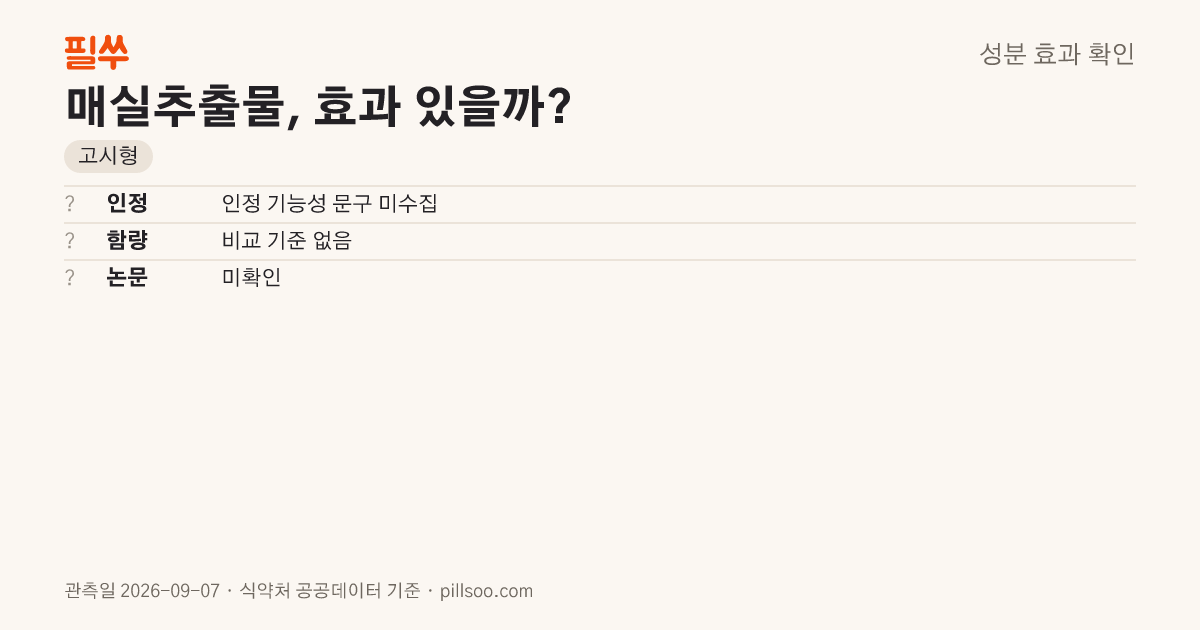Open the pillsoo.com link in footer
The image size is (1200, 630).
pos(486,591)
